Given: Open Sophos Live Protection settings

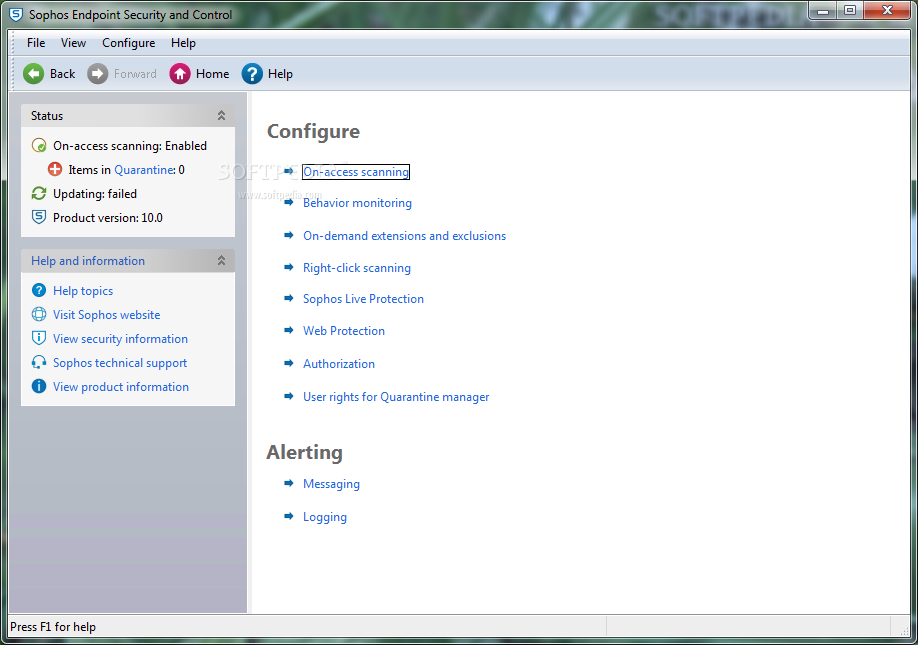Looking at the screenshot, I should coord(363,299).
